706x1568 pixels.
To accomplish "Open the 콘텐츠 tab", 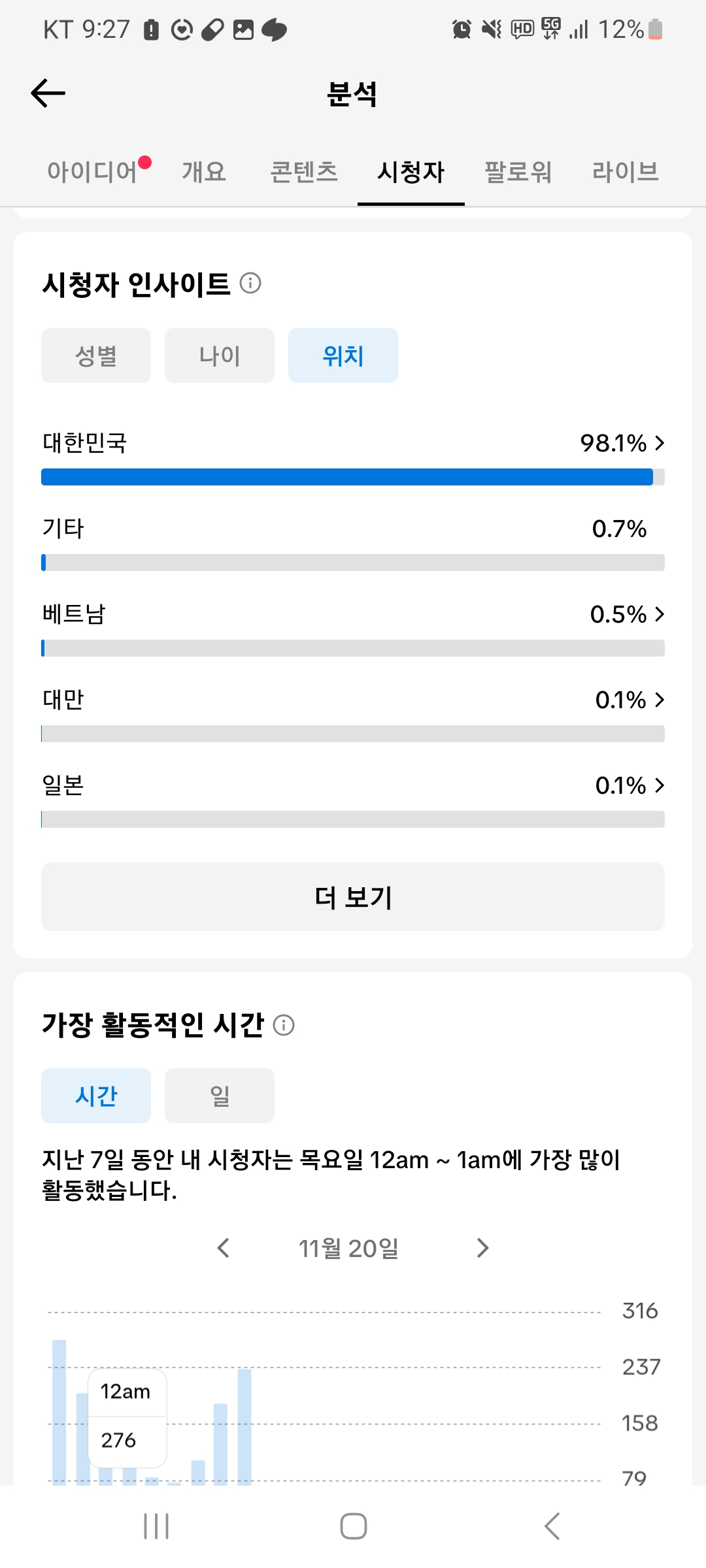I will [x=304, y=172].
